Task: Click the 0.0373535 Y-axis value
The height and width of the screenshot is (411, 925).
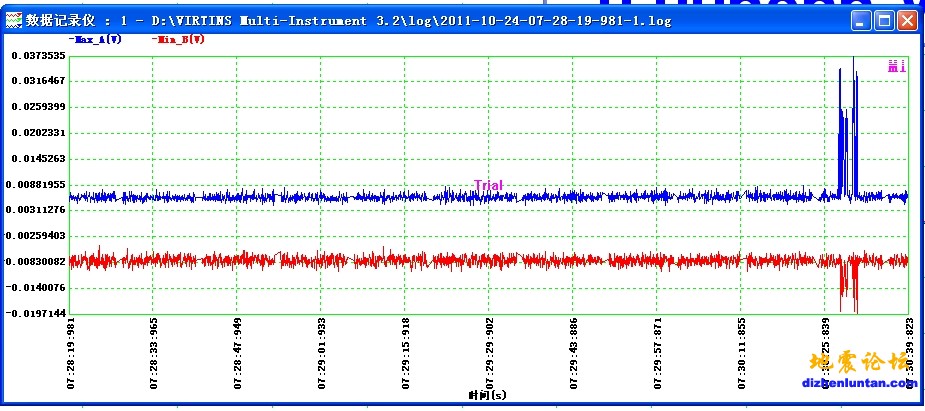Action: pyautogui.click(x=38, y=55)
